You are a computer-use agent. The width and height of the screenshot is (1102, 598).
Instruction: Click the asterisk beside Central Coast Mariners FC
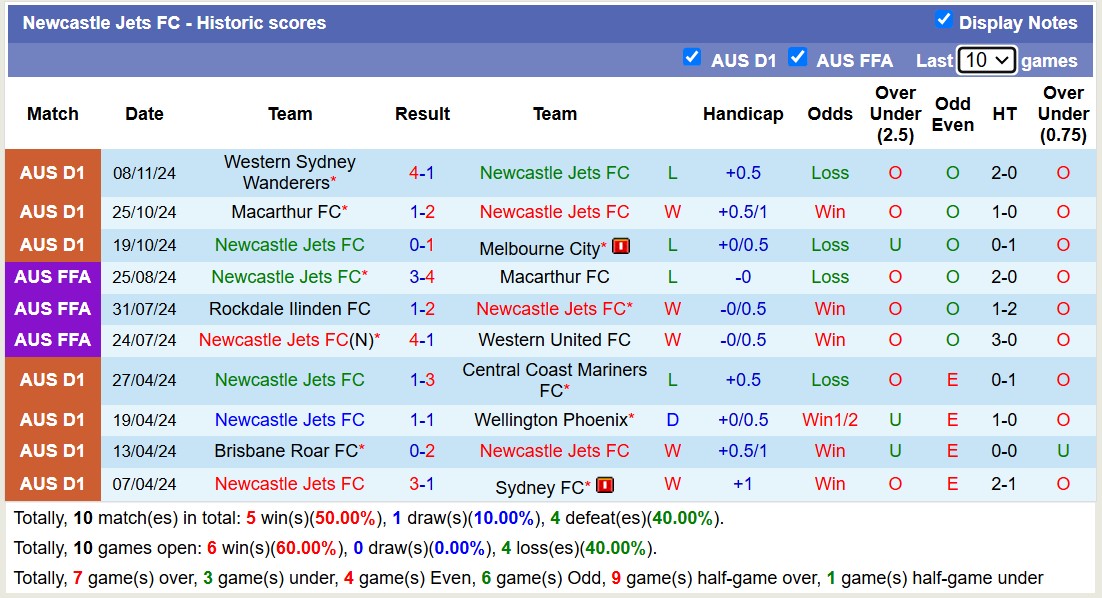click(x=567, y=388)
